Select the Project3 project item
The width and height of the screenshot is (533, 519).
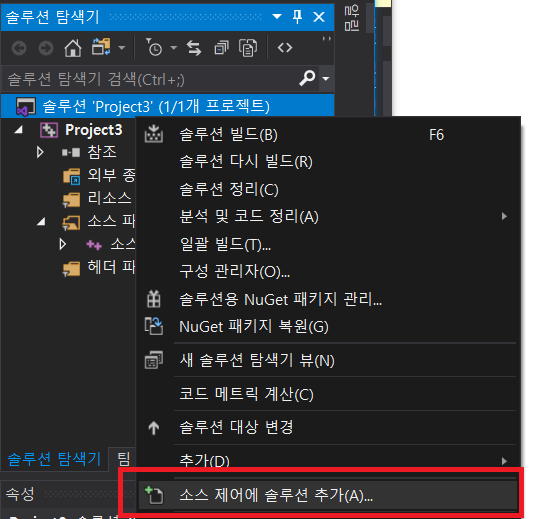(x=93, y=130)
